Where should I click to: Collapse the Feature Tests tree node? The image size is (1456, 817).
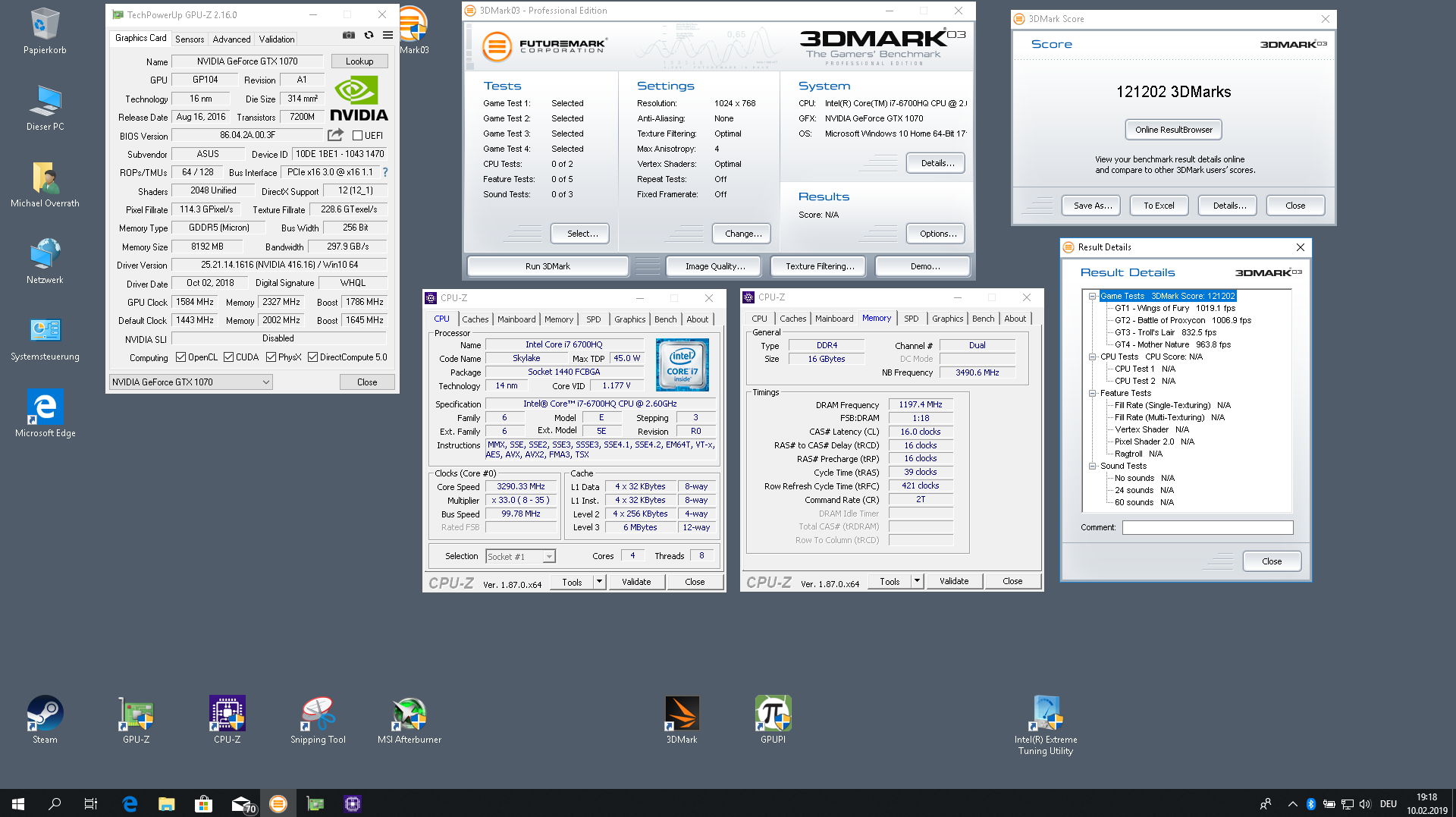1092,393
